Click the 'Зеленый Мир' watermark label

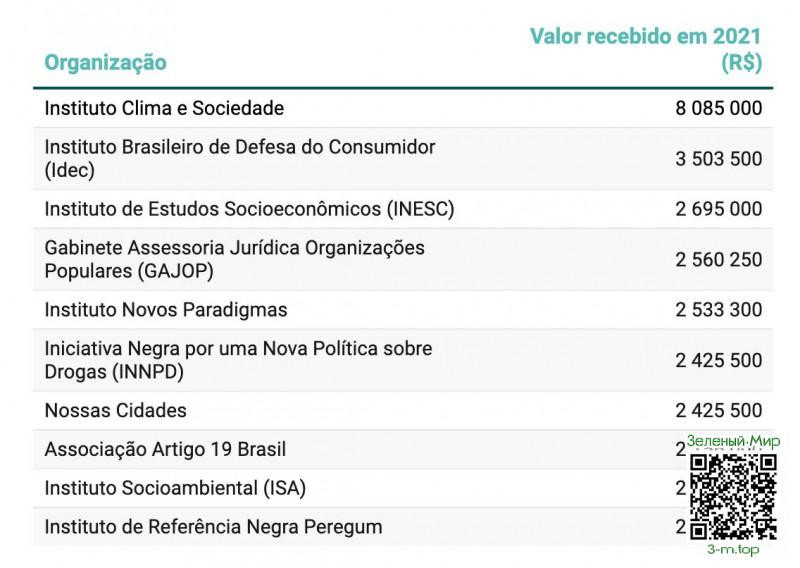click(x=733, y=441)
